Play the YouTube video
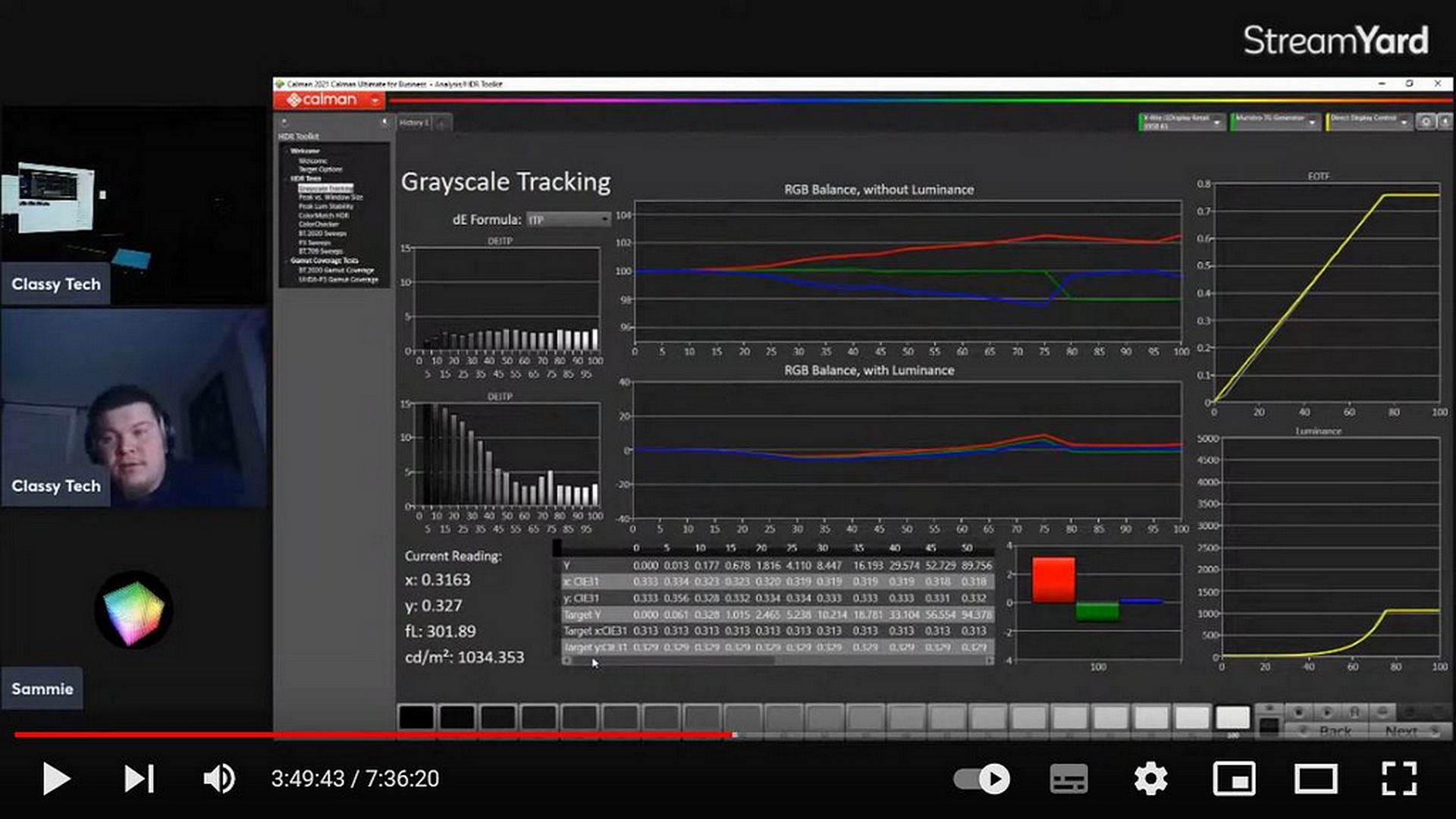This screenshot has height=819, width=1456. tap(55, 779)
